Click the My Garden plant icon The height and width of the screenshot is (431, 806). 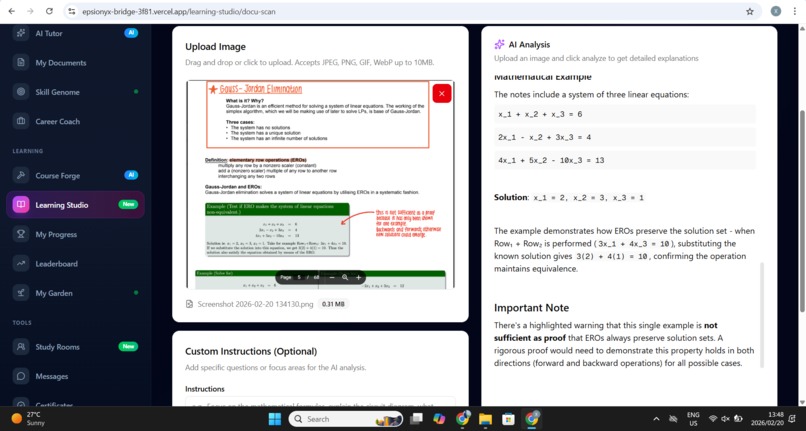pos(21,293)
